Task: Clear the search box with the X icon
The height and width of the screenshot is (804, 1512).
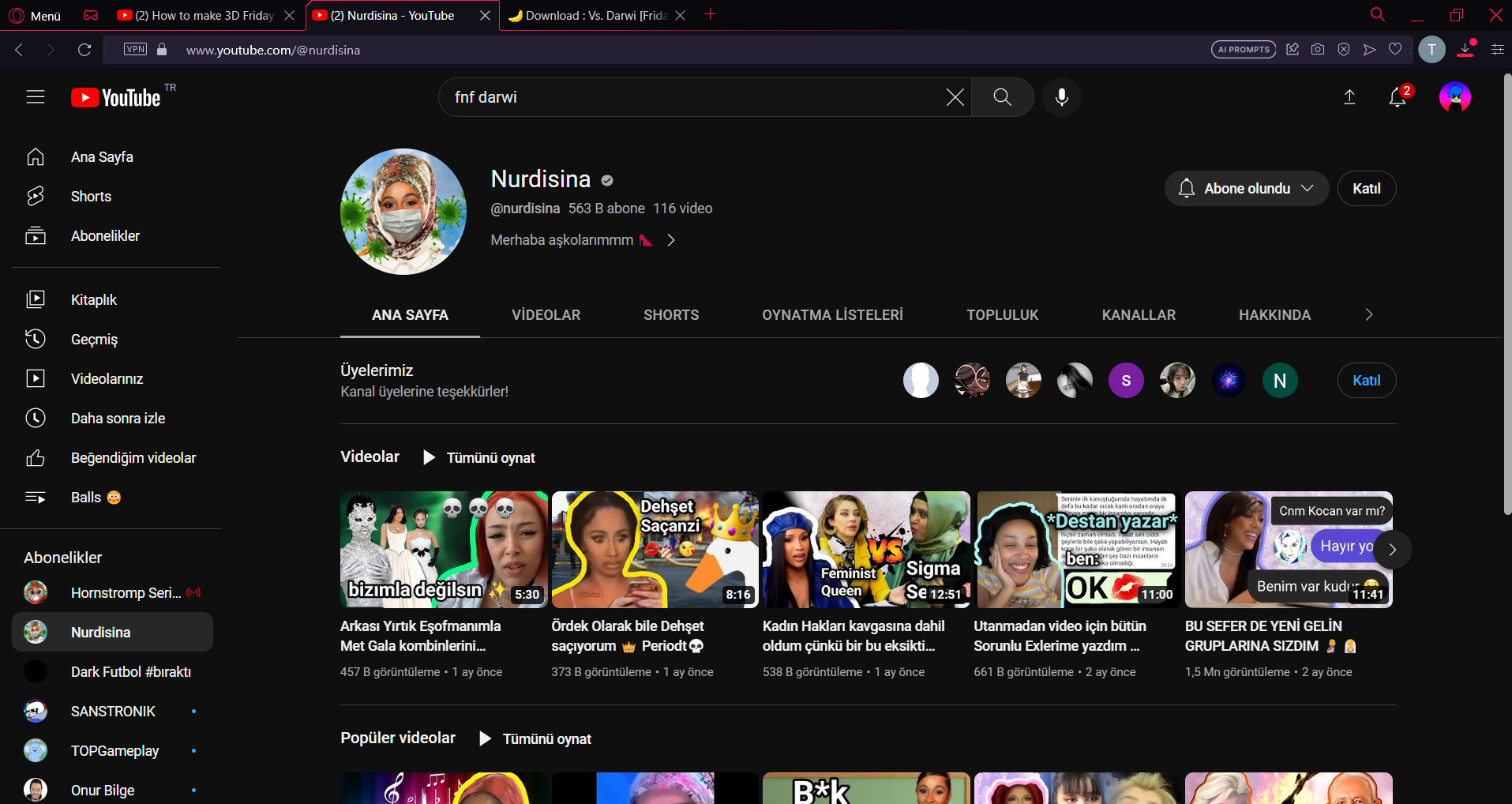Action: (955, 97)
